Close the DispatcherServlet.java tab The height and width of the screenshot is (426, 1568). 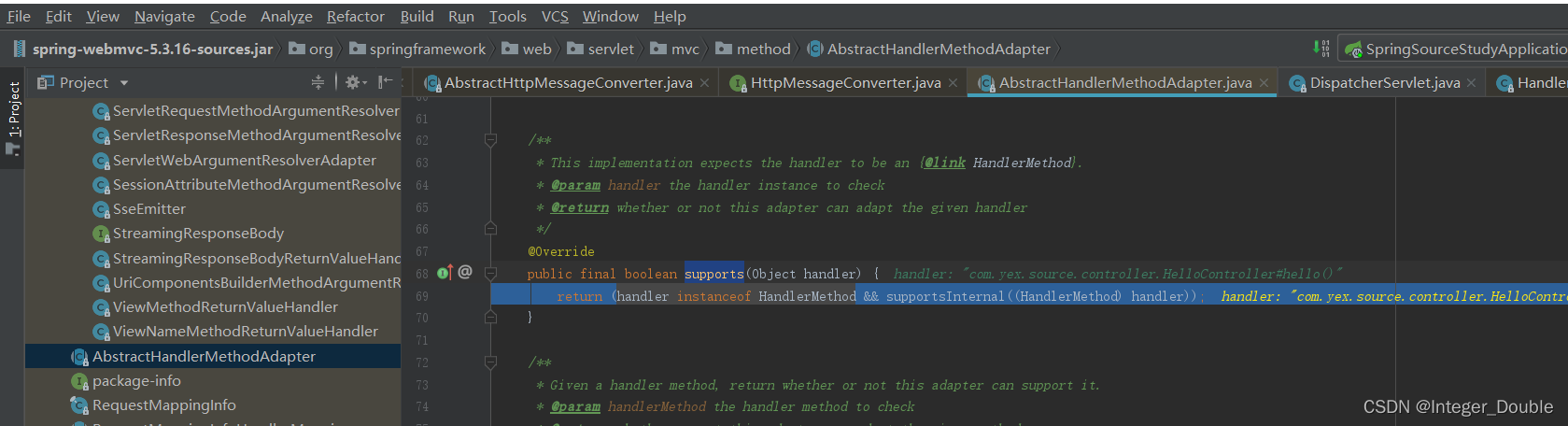[x=1472, y=83]
